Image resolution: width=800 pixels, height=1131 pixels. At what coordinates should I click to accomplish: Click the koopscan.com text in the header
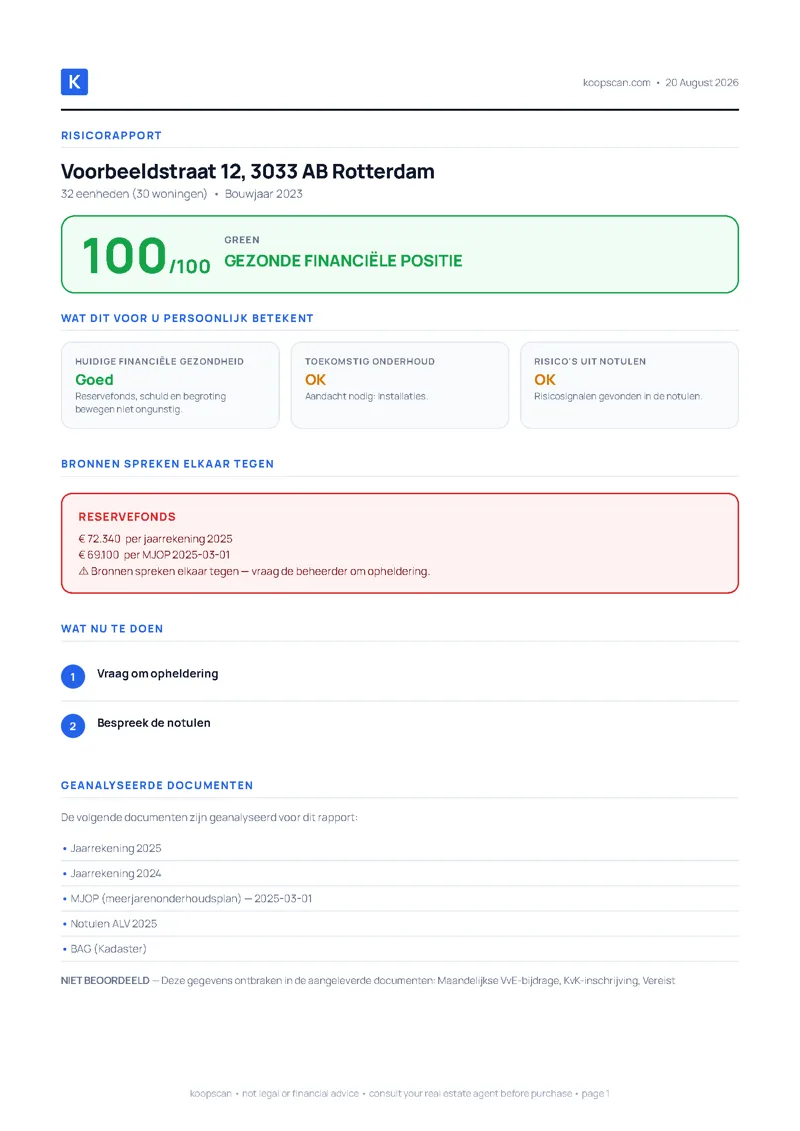(617, 83)
